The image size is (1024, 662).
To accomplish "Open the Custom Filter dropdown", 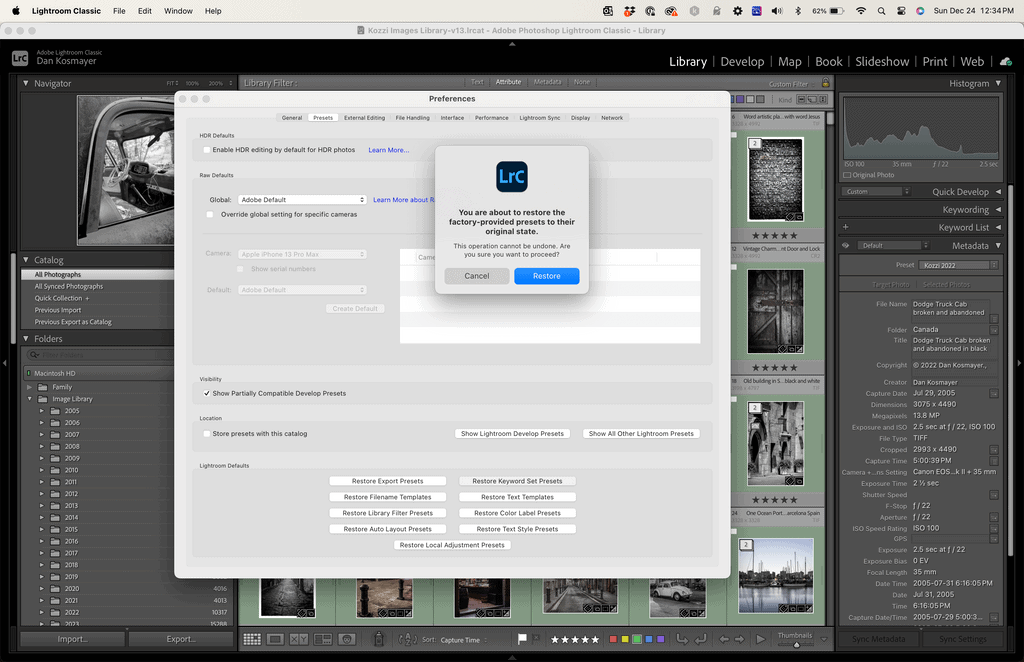I will 792,84.
